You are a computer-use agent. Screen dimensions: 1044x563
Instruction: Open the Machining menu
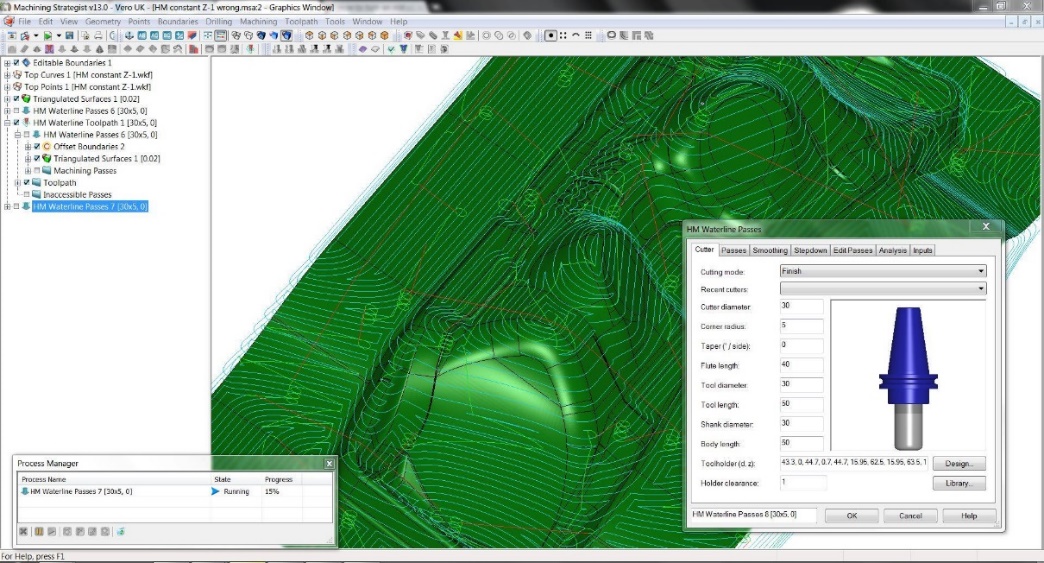pyautogui.click(x=258, y=21)
